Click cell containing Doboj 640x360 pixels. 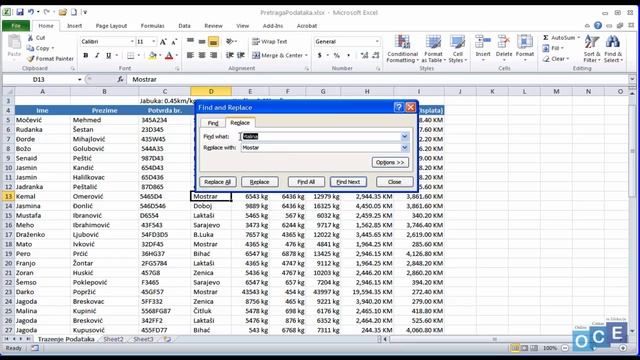pyautogui.click(x=211, y=206)
